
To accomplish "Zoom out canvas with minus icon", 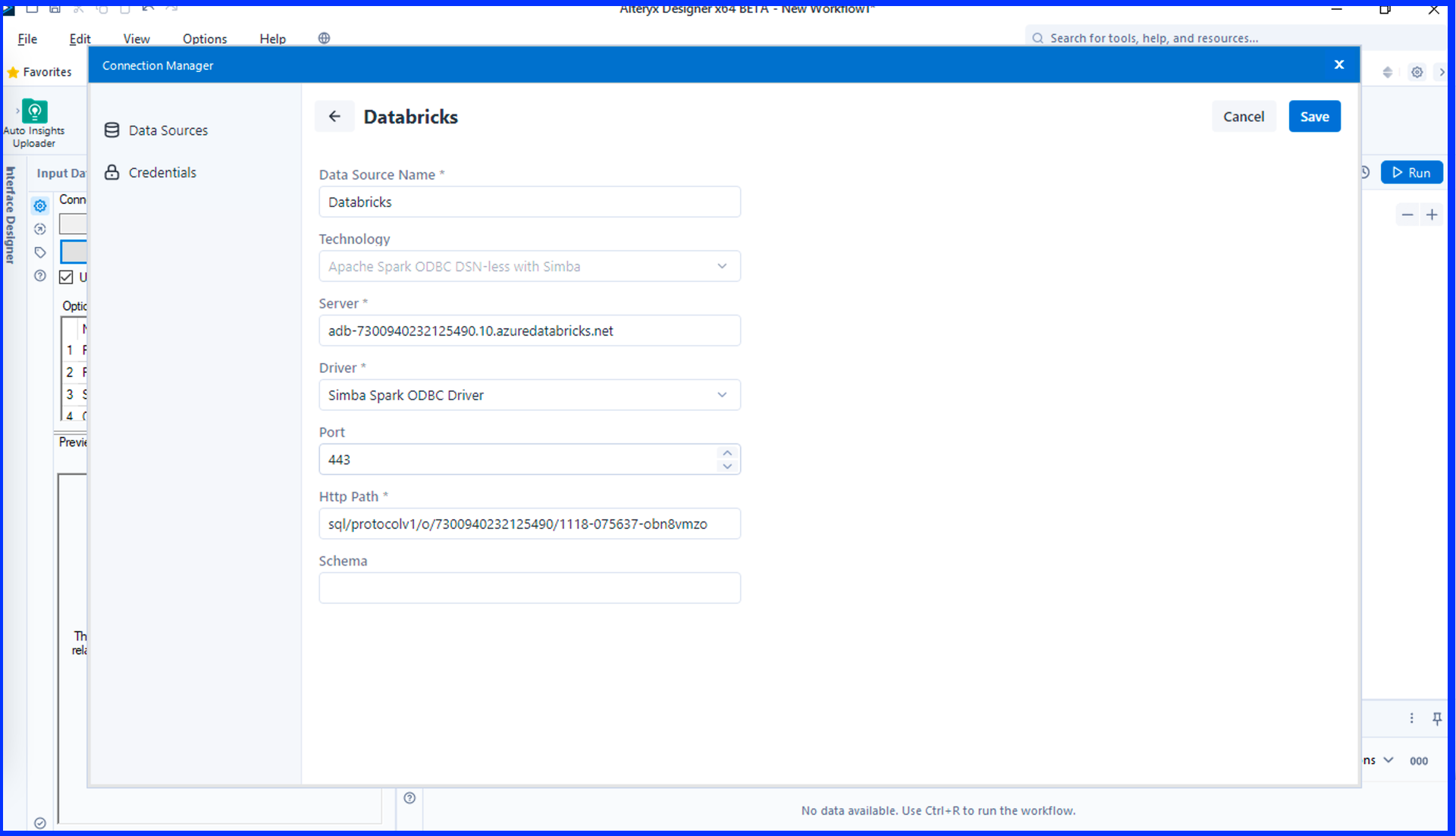I will [1407, 215].
